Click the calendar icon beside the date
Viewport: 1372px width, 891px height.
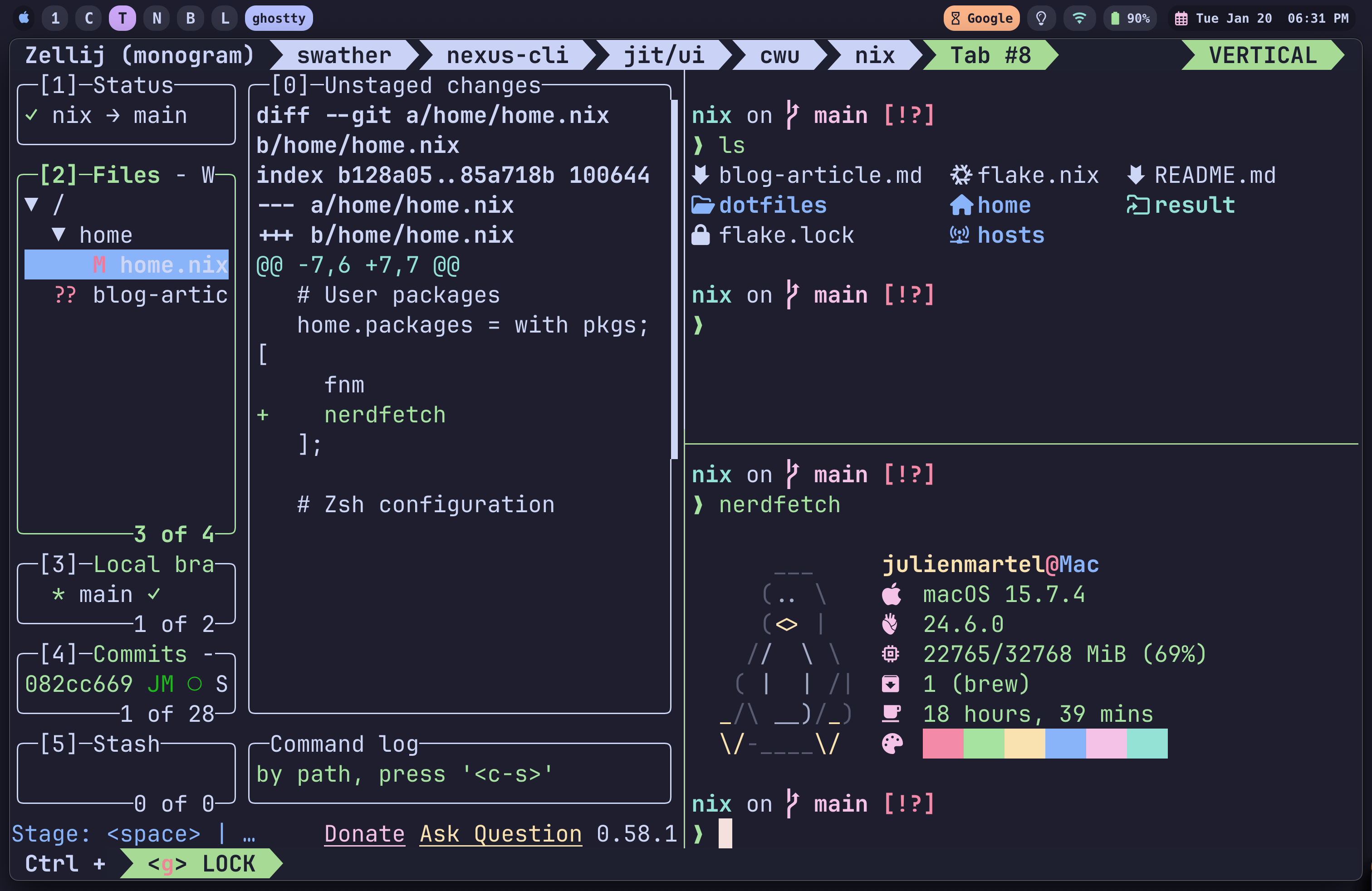(x=1181, y=19)
